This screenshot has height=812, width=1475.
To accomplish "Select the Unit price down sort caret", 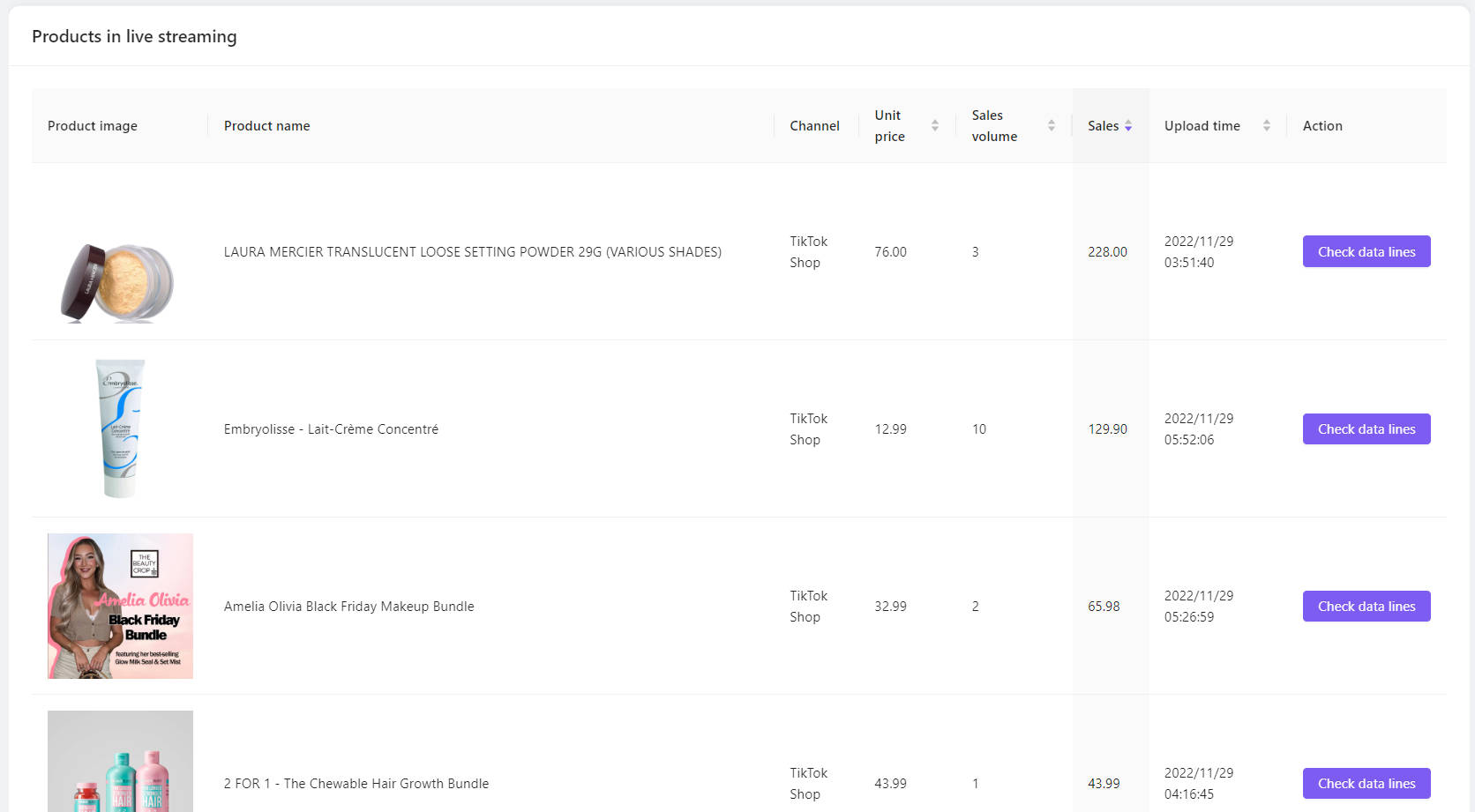I will pos(935,130).
